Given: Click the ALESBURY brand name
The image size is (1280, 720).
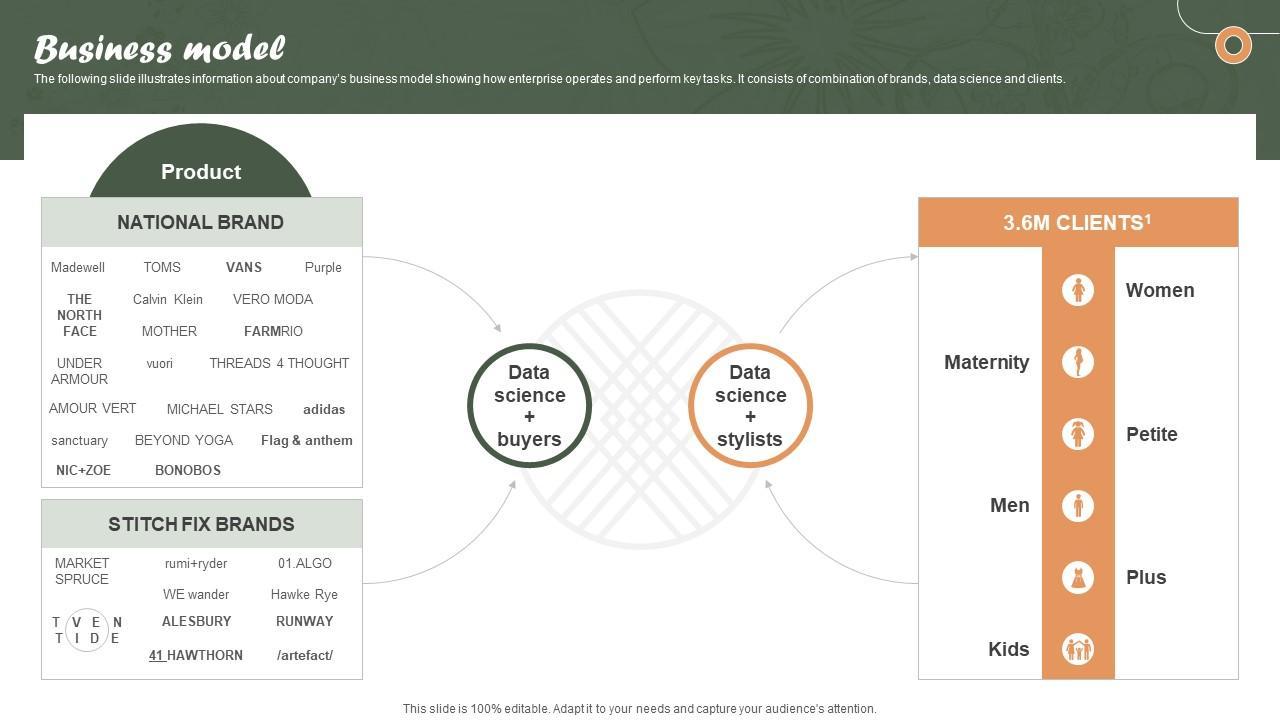Looking at the screenshot, I should tap(197, 621).
